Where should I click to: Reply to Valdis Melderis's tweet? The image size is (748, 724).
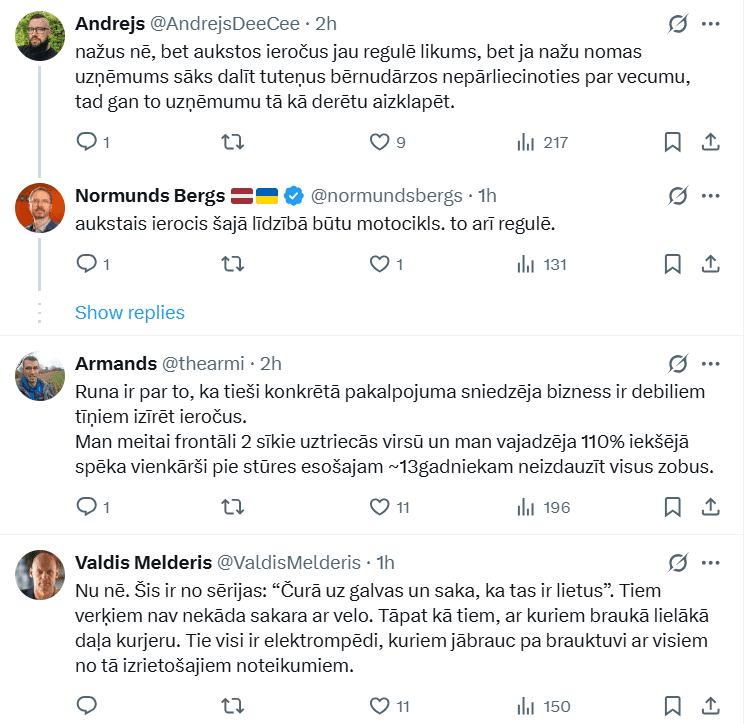coord(87,707)
